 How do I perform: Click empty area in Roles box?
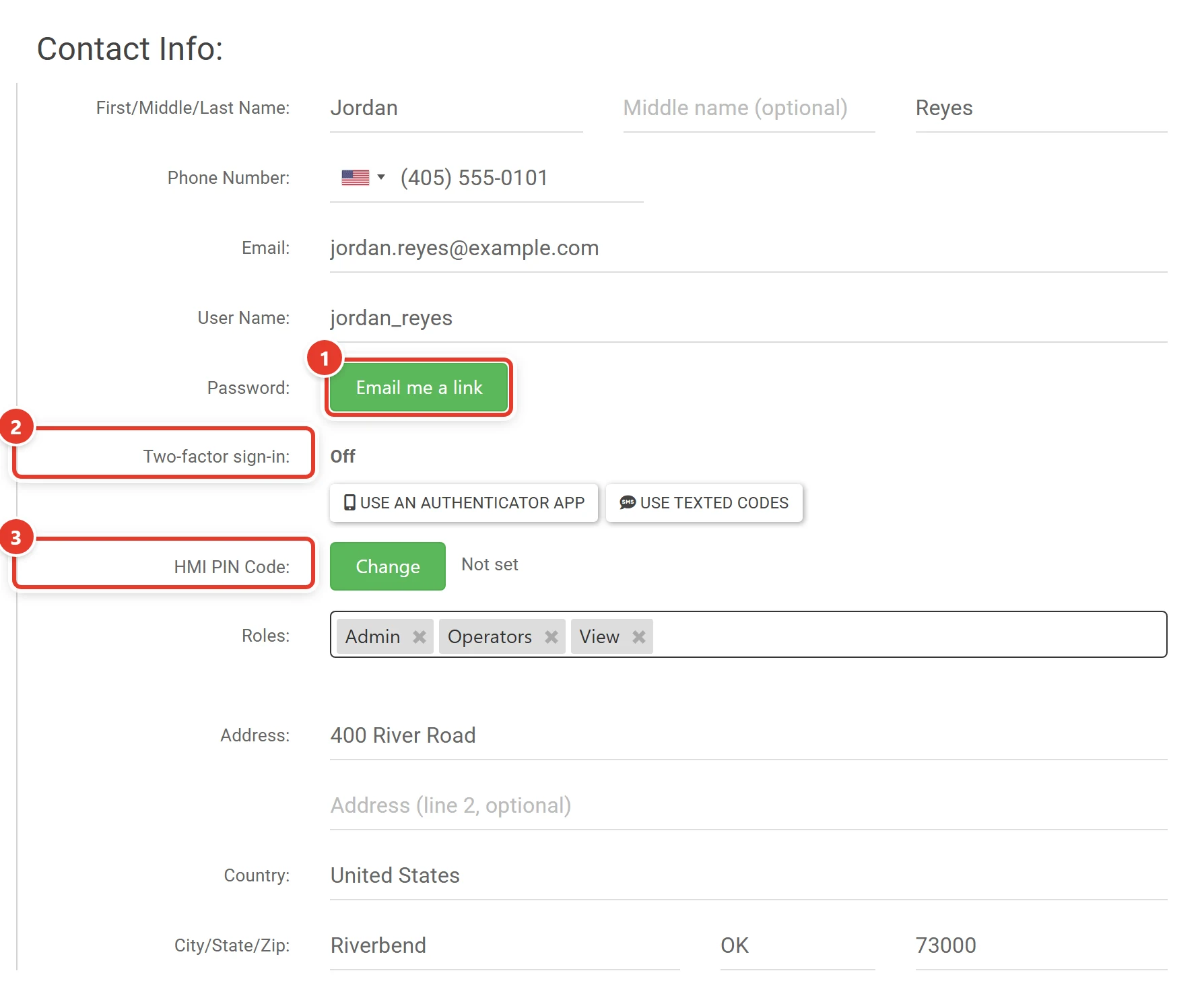pyautogui.click(x=909, y=635)
